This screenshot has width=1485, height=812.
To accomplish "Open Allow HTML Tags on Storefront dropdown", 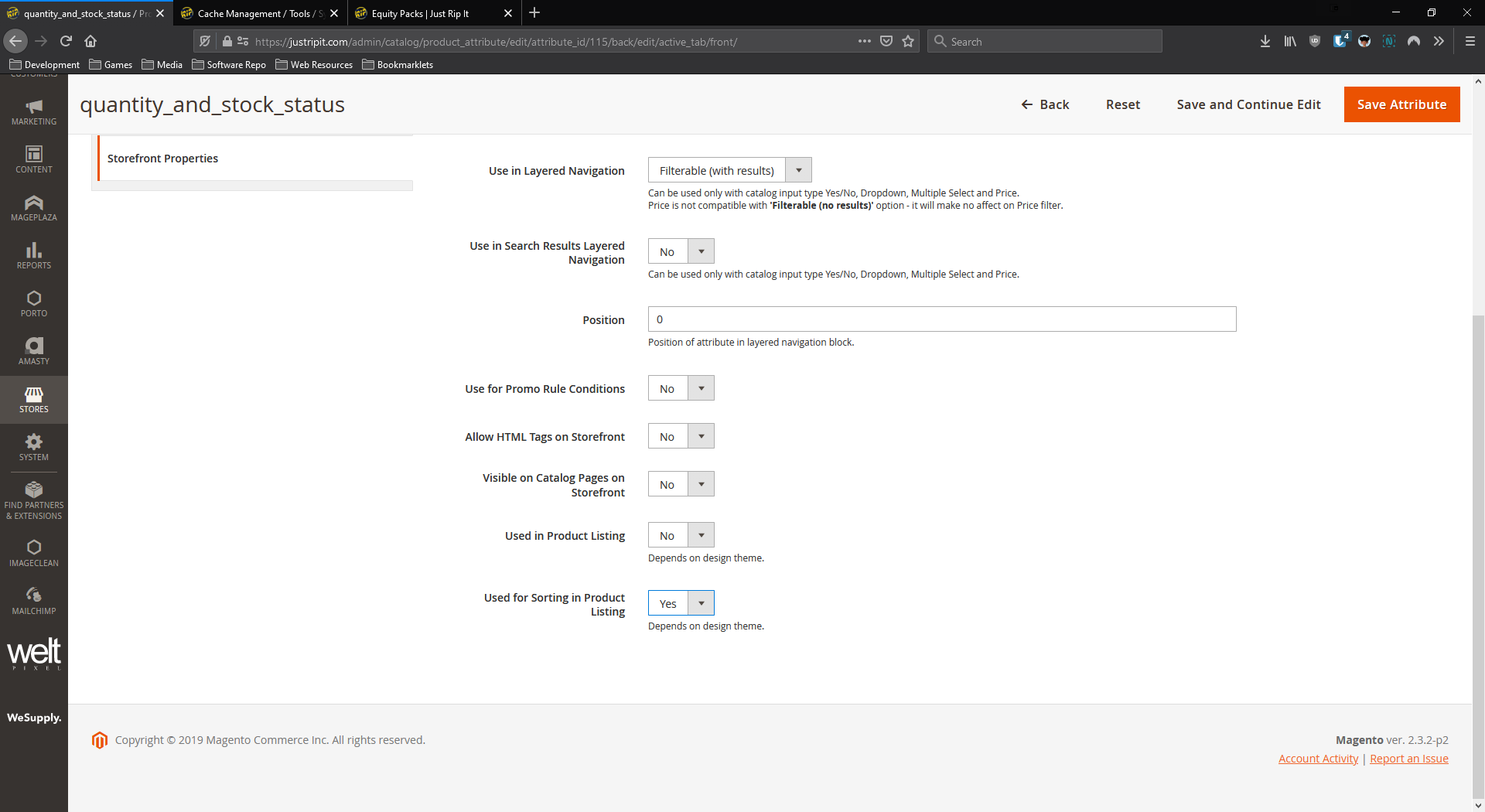I will [681, 436].
